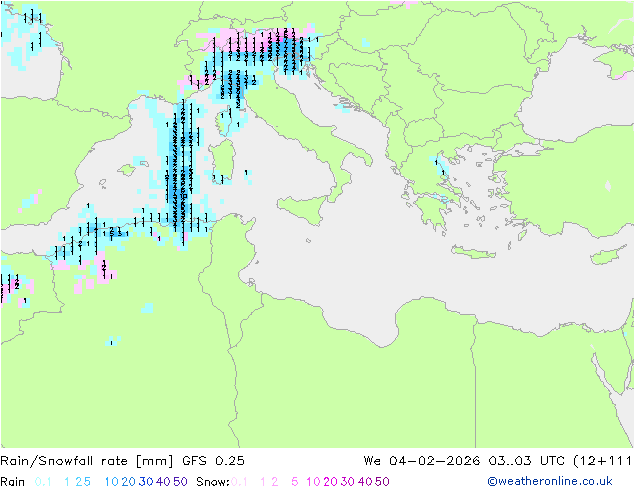
Task: Click the '03..03 UTC' time text
Action: [x=527, y=461]
